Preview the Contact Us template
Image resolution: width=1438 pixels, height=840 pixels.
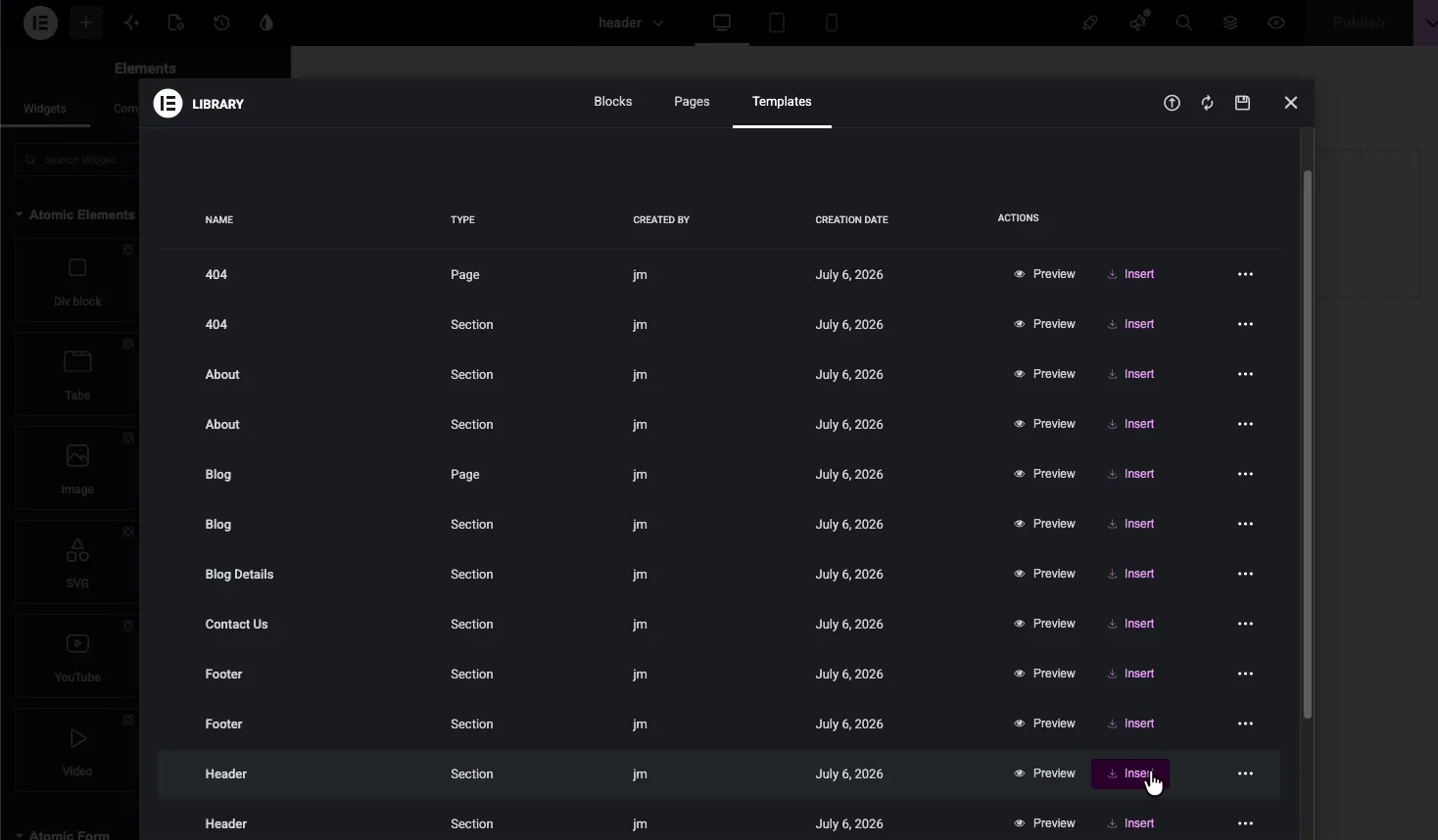(x=1045, y=624)
